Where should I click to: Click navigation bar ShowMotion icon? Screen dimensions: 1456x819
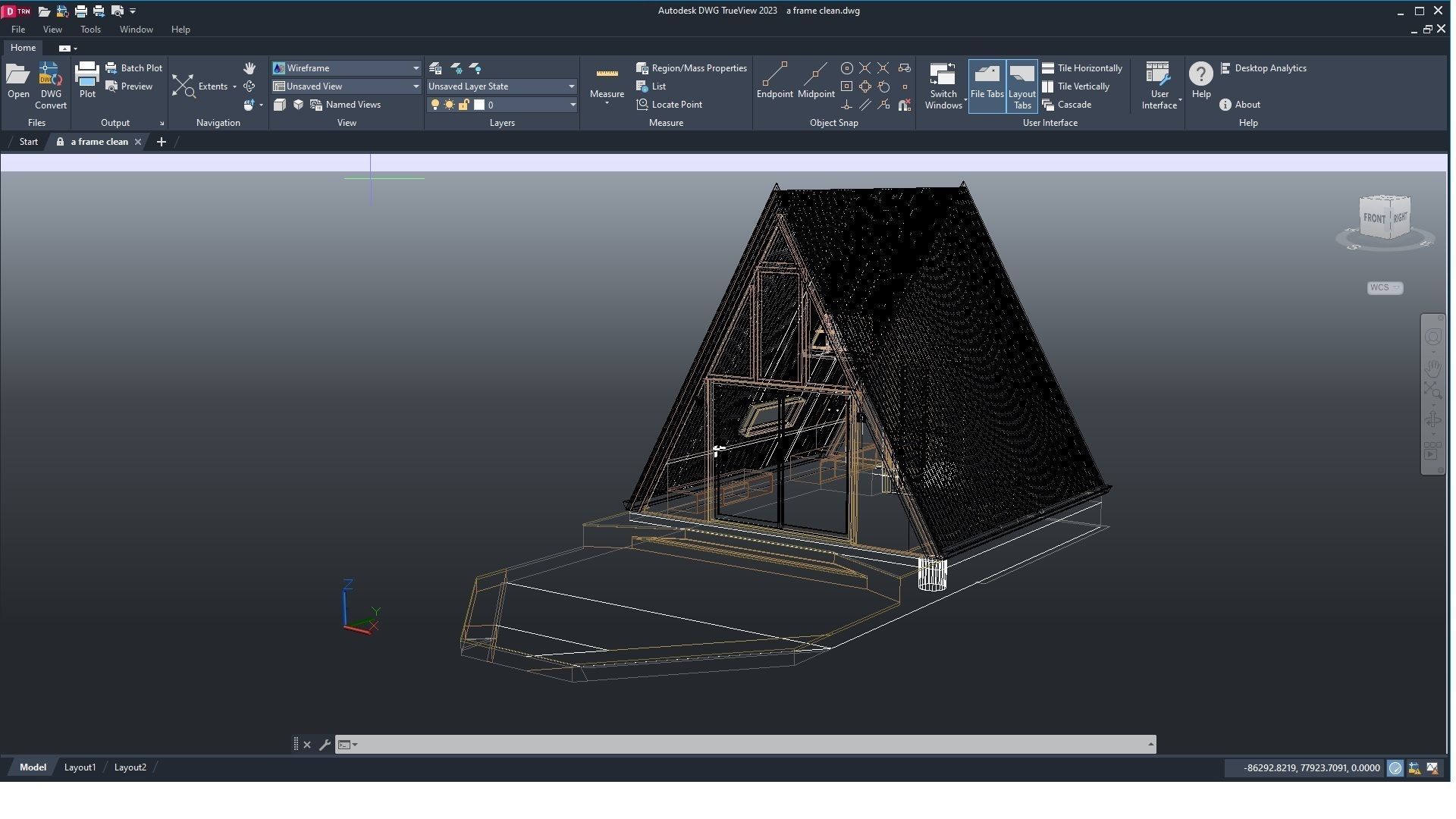pos(1432,450)
